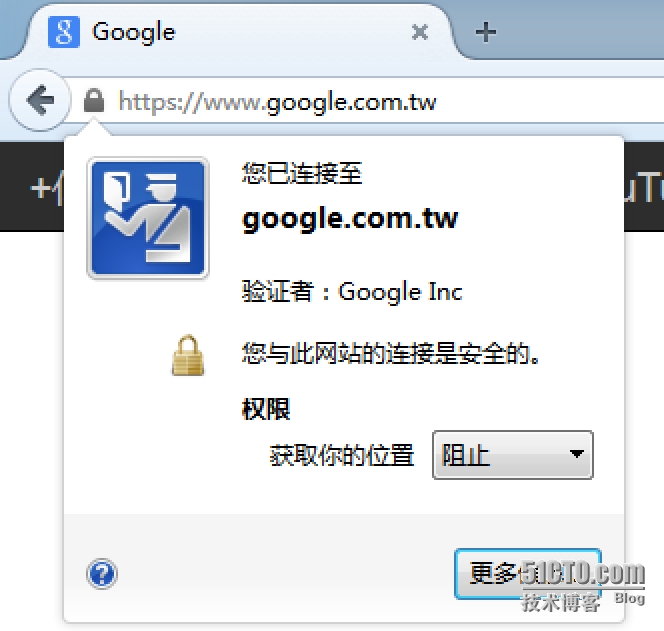This screenshot has width=664, height=631.
Task: Open the +你 link in black bar
Action: tap(47, 187)
